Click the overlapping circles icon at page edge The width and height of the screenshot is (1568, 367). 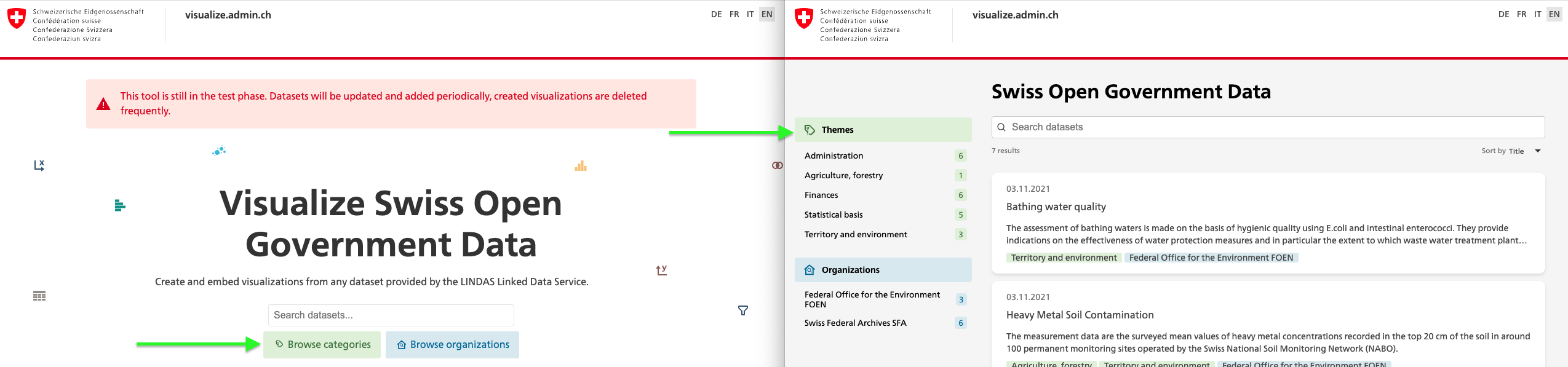pos(778,165)
